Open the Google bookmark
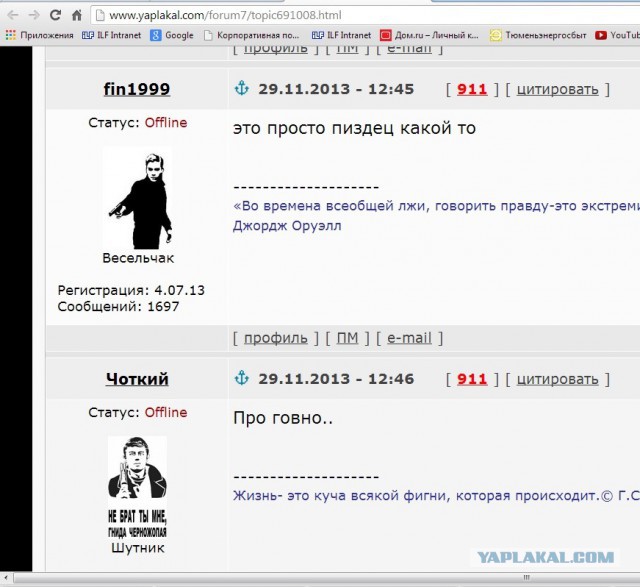The height and width of the screenshot is (587, 640). point(172,35)
